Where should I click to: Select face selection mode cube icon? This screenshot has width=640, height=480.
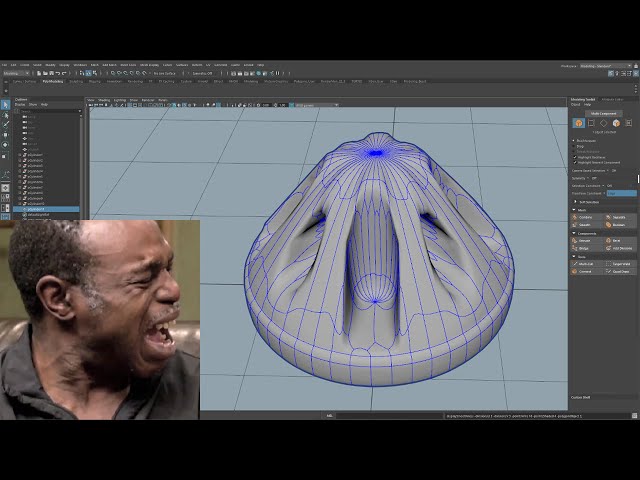(616, 123)
